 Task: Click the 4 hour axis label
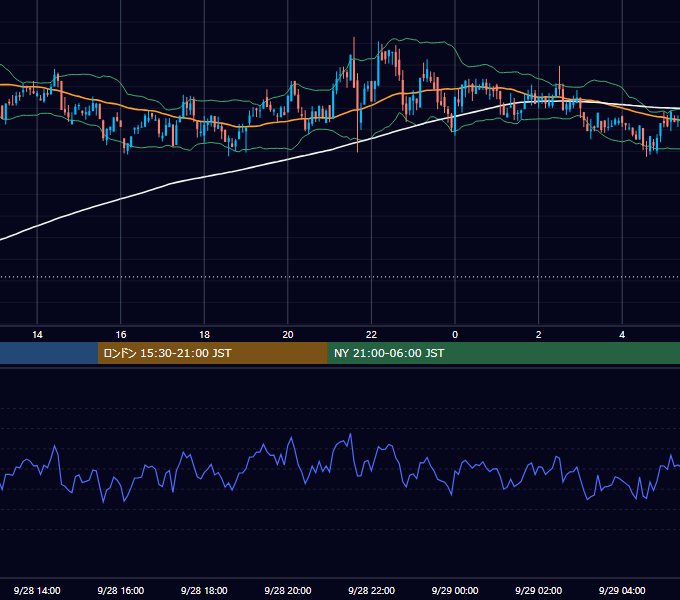(x=622, y=335)
